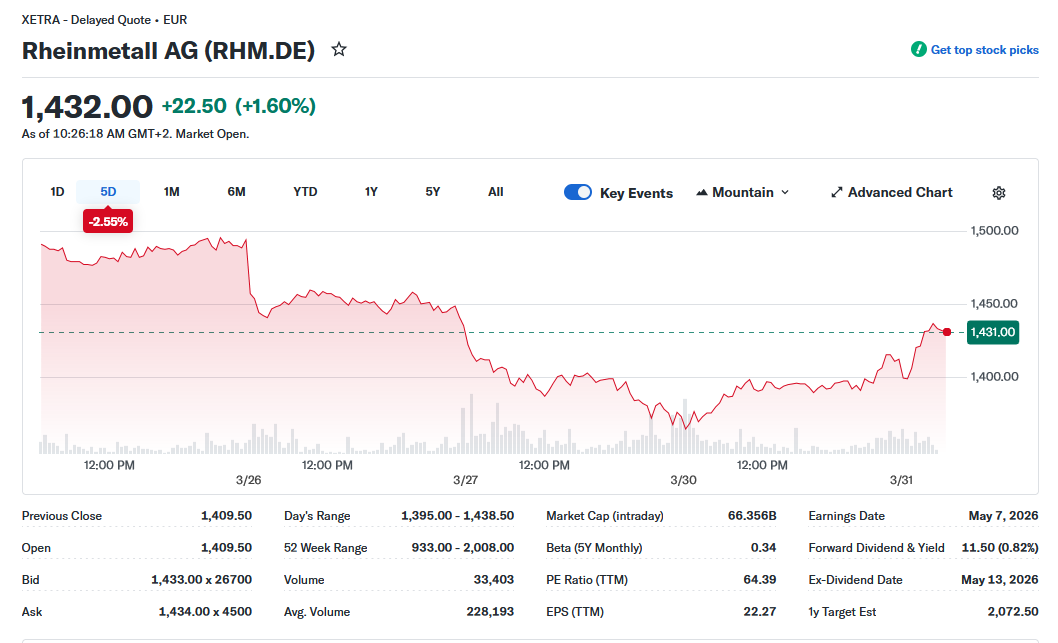The width and height of the screenshot is (1058, 643).
Task: Click the Open label in stats
Action: point(36,548)
